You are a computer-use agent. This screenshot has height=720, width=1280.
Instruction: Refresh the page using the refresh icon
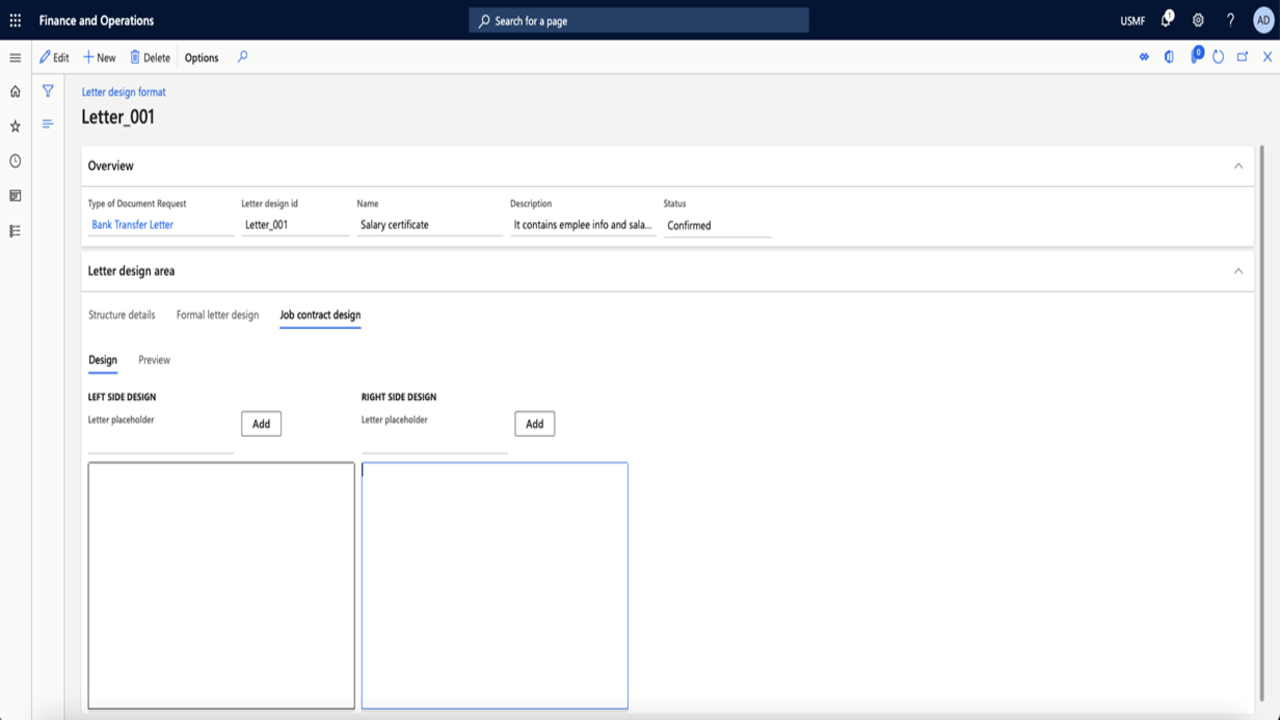pyautogui.click(x=1218, y=57)
